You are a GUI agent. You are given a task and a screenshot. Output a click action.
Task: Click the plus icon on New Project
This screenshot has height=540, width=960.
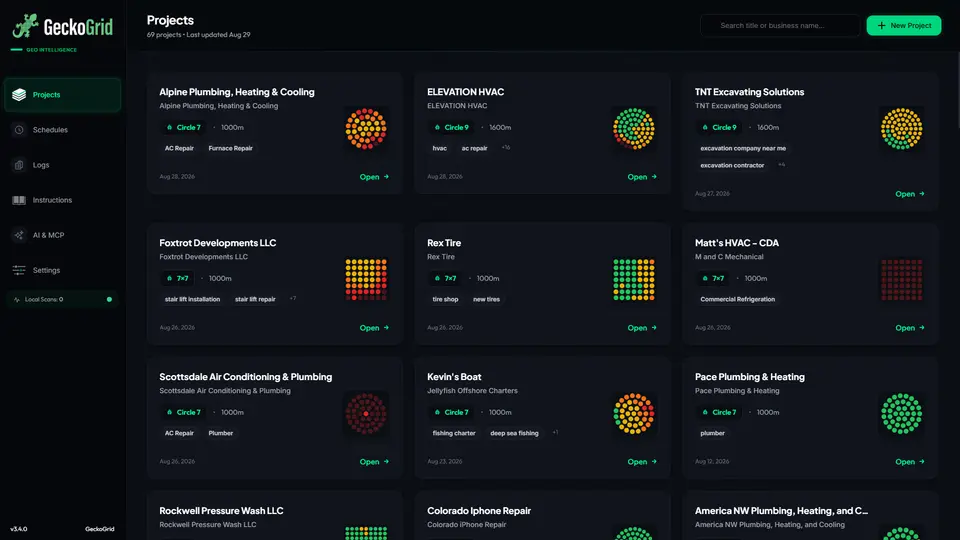[881, 26]
